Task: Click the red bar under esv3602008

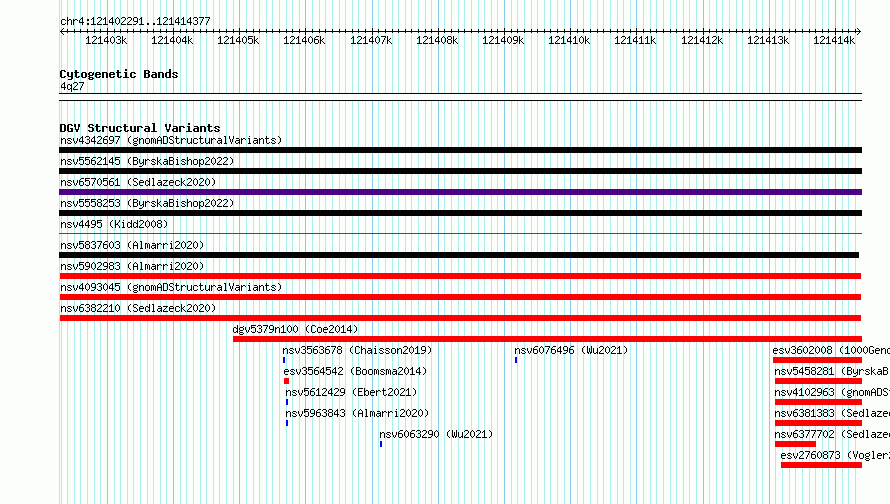Action: [x=817, y=360]
